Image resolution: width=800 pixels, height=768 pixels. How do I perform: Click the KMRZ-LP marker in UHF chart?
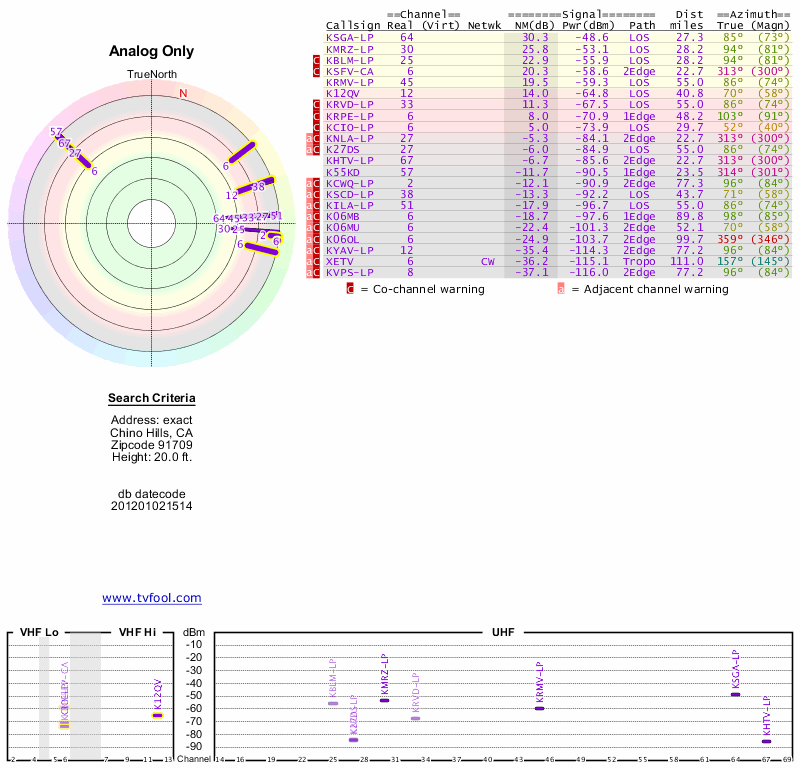pos(384,700)
